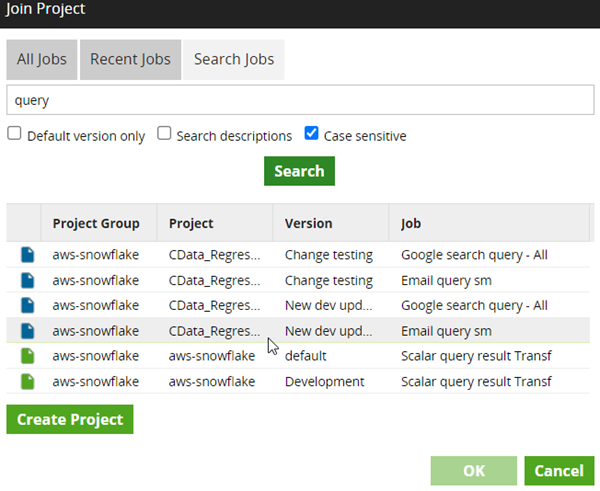
Task: Select 'Google search query - All' in New dev upd row
Action: pyautogui.click(x=474, y=305)
